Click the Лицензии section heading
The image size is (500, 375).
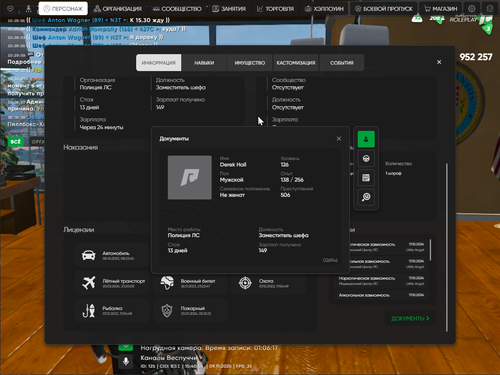click(79, 230)
